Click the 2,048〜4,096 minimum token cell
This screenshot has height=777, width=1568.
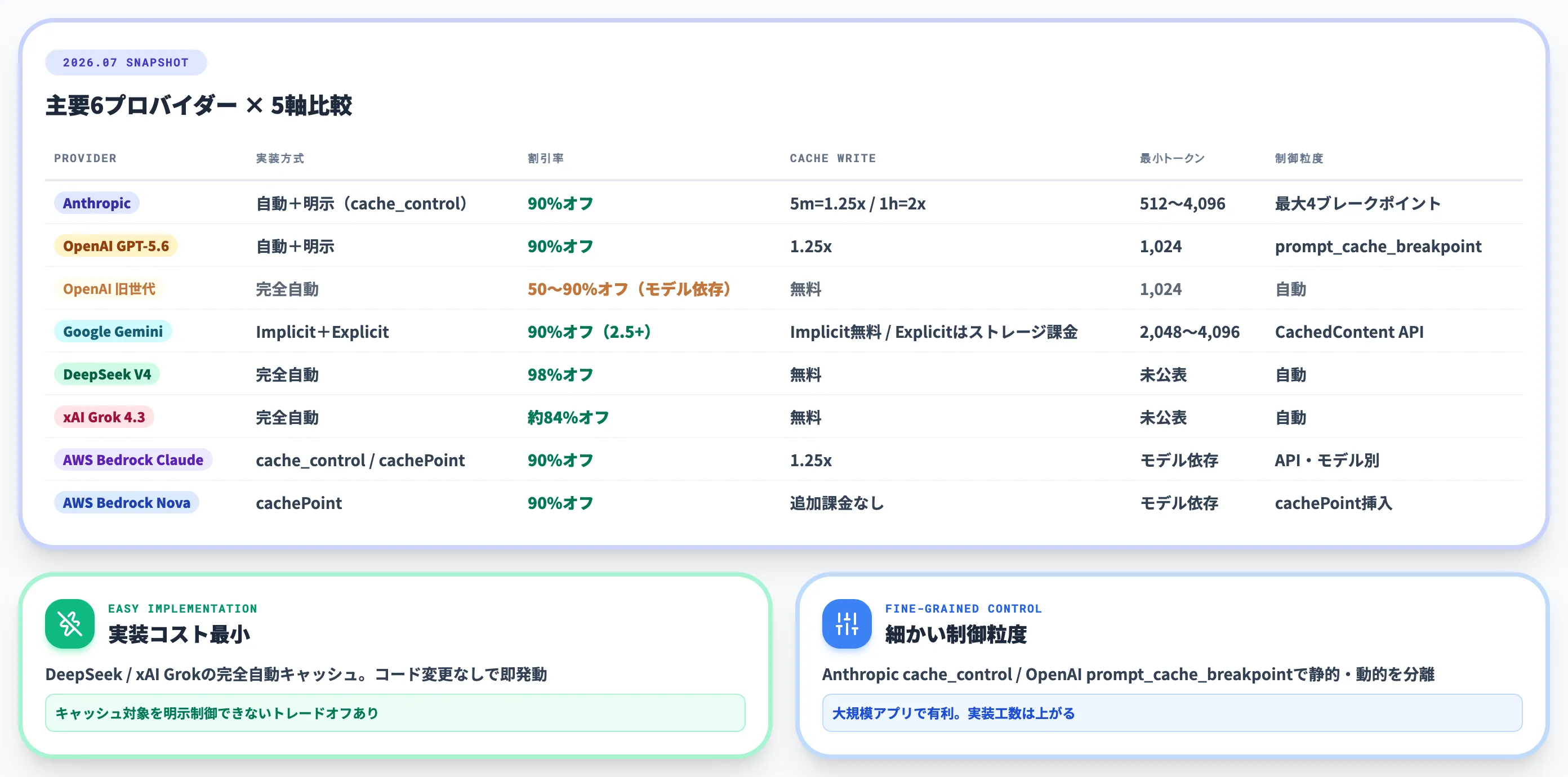1190,332
